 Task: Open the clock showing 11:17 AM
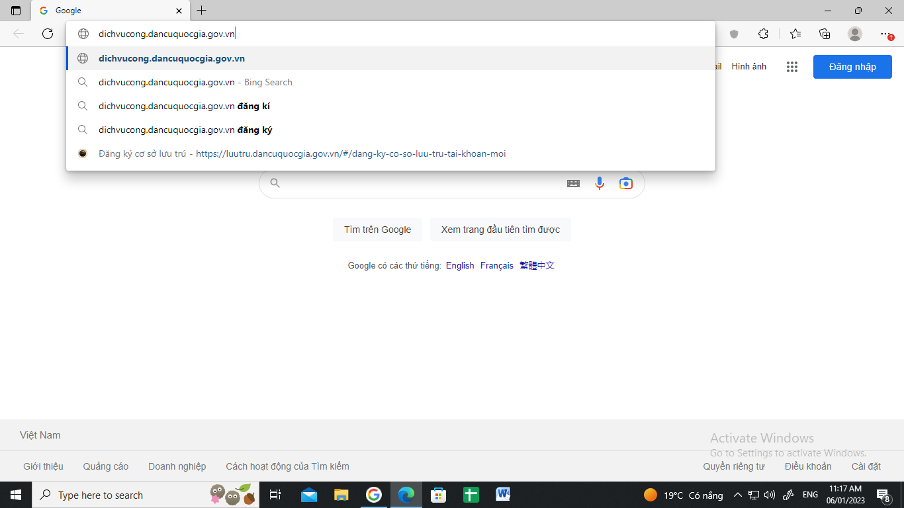pos(845,495)
